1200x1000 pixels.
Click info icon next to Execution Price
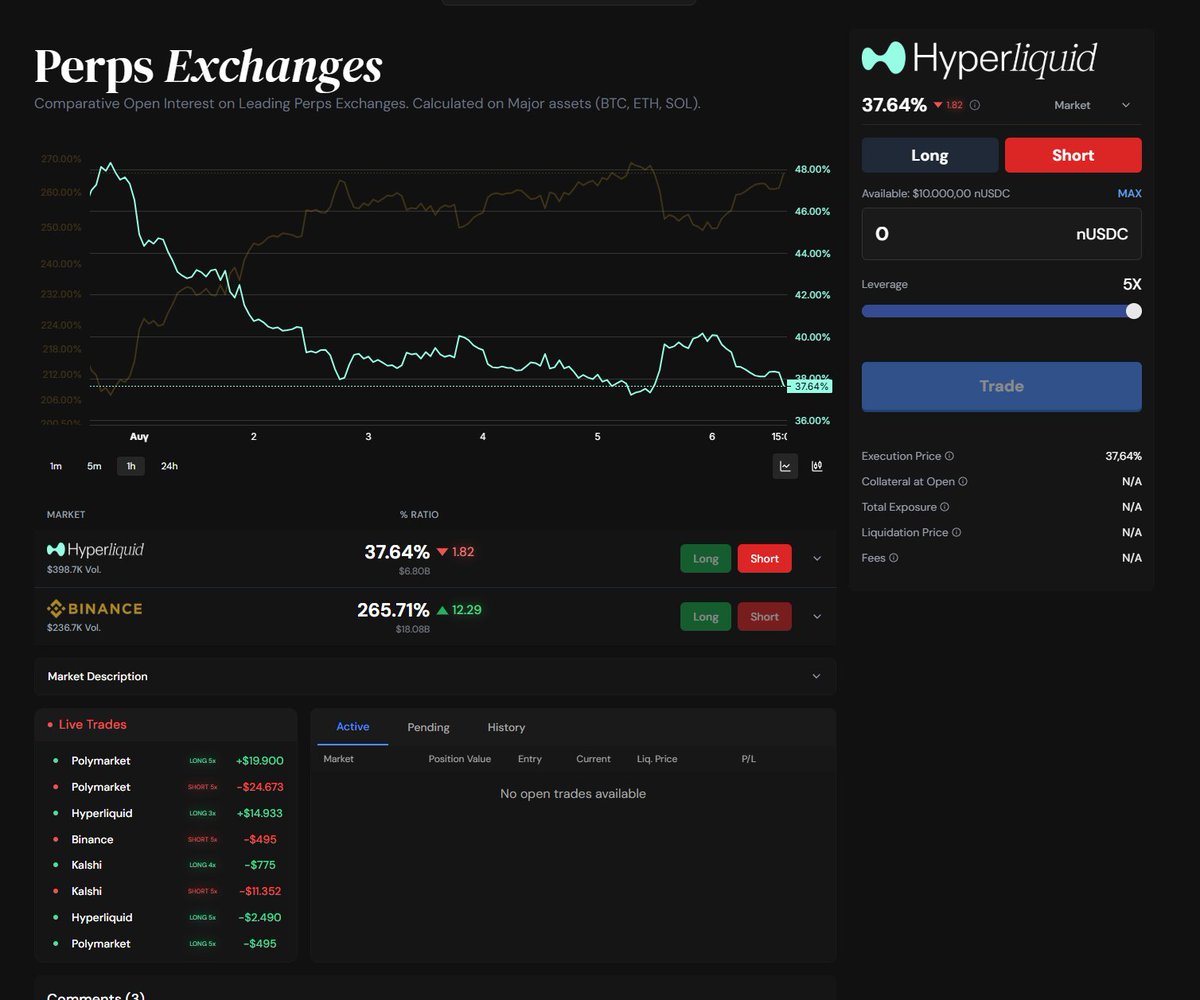click(949, 456)
